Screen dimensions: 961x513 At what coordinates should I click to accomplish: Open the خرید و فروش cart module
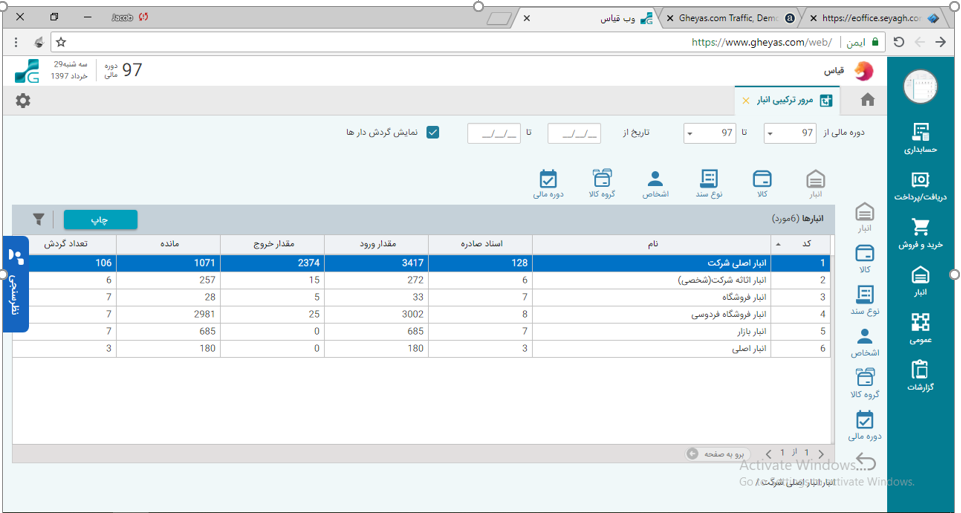[x=921, y=234]
